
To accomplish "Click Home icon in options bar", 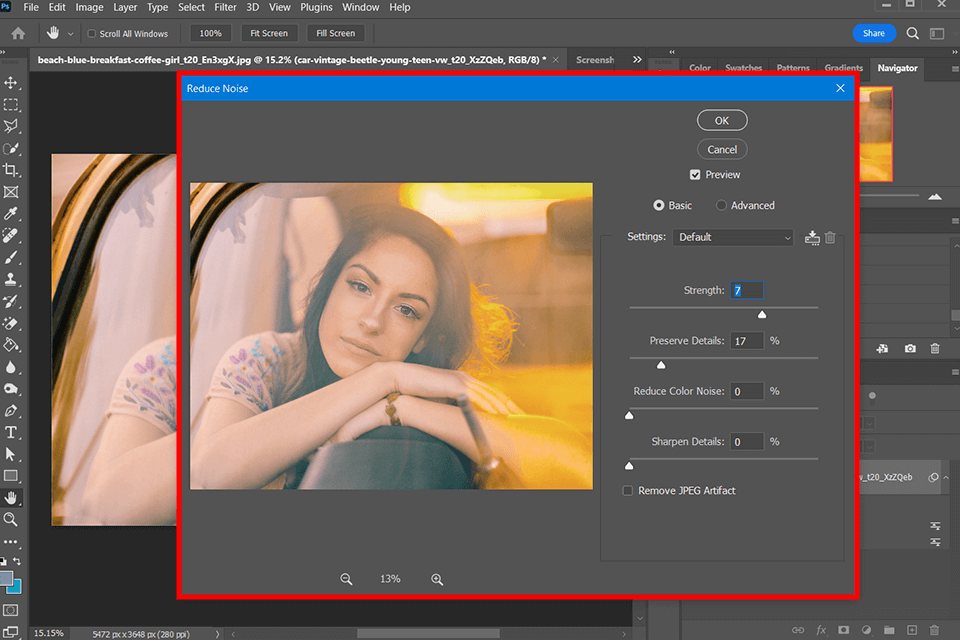I will tap(18, 33).
